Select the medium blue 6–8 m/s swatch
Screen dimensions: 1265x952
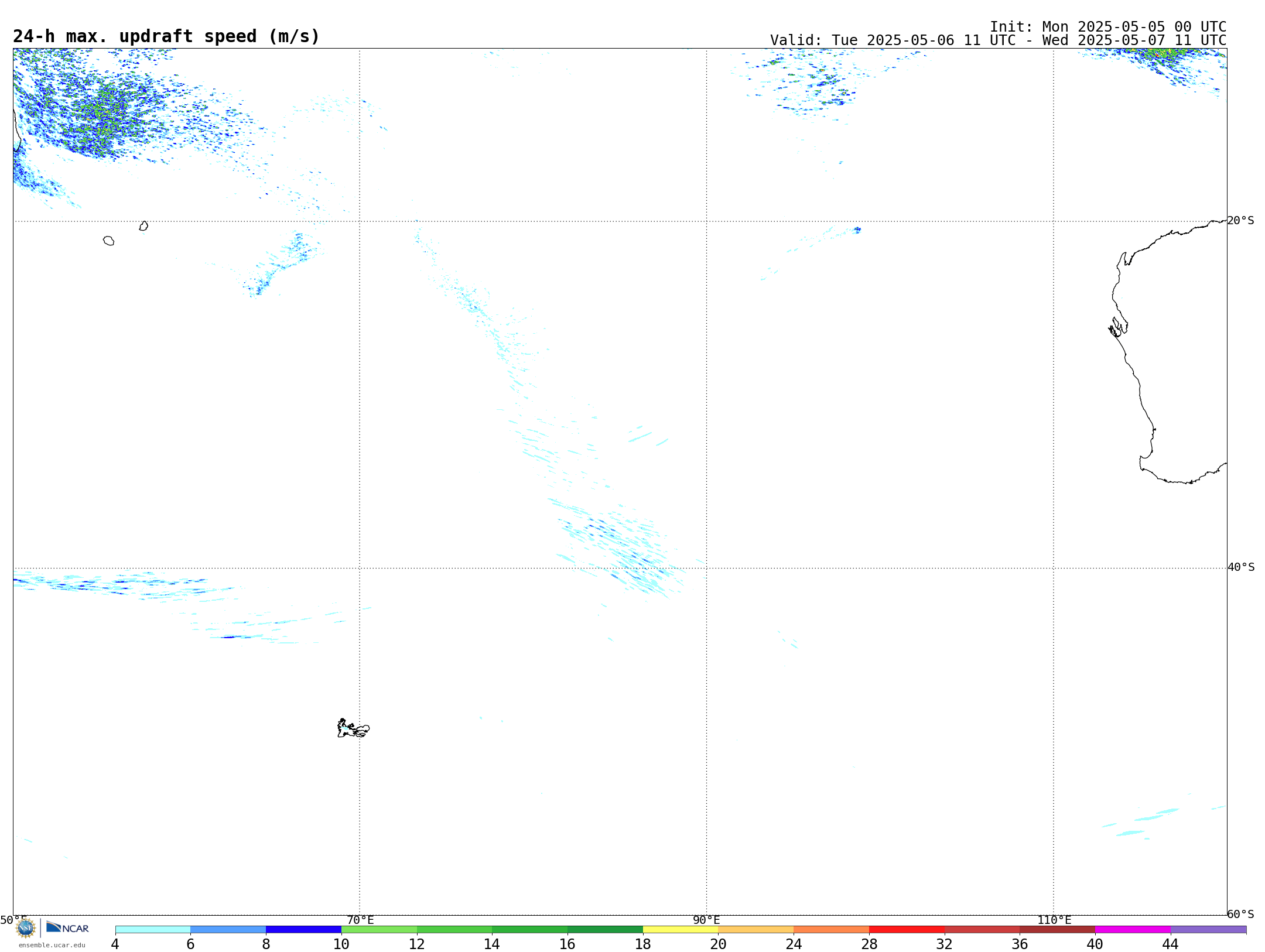pyautogui.click(x=228, y=930)
